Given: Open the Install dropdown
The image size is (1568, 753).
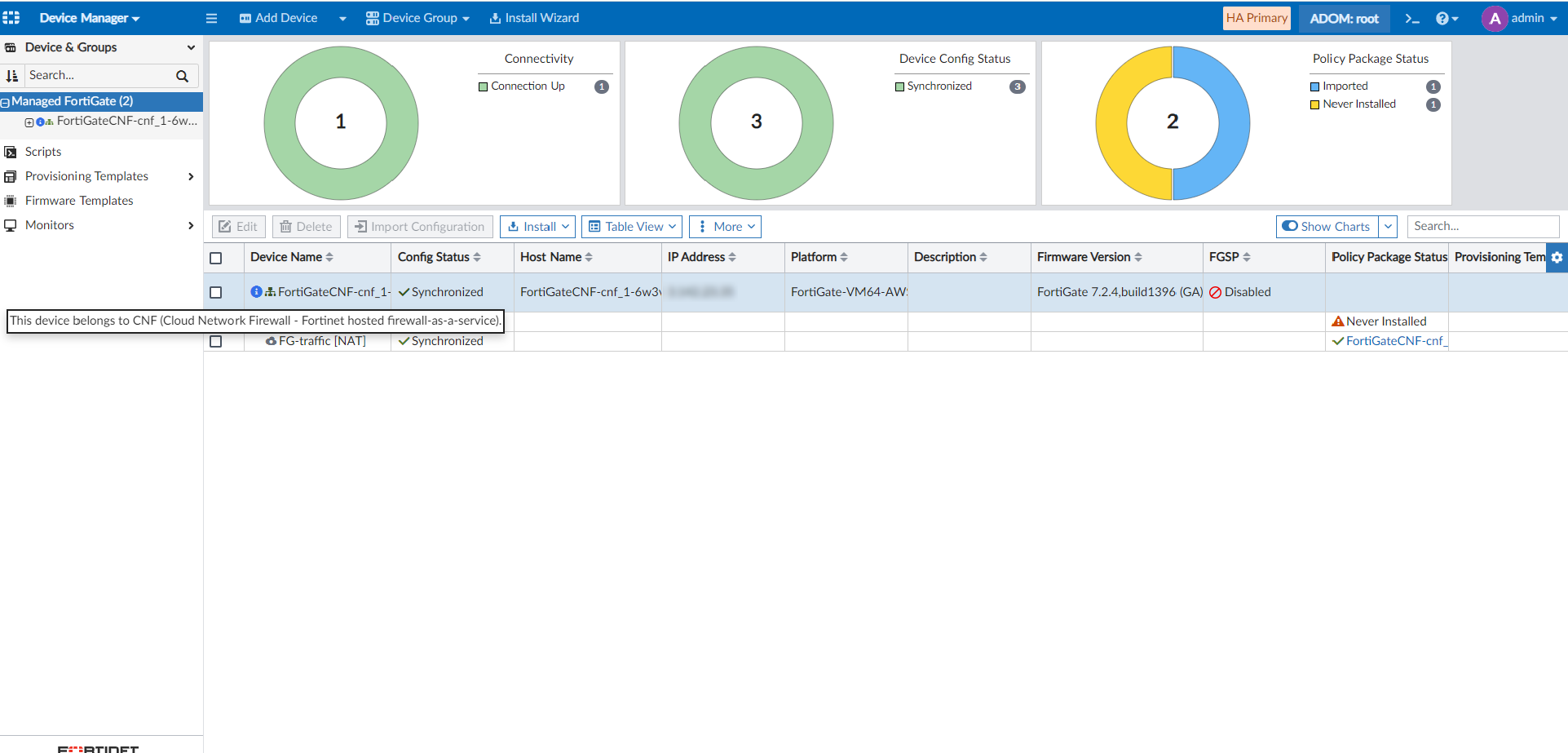Looking at the screenshot, I should 537,227.
